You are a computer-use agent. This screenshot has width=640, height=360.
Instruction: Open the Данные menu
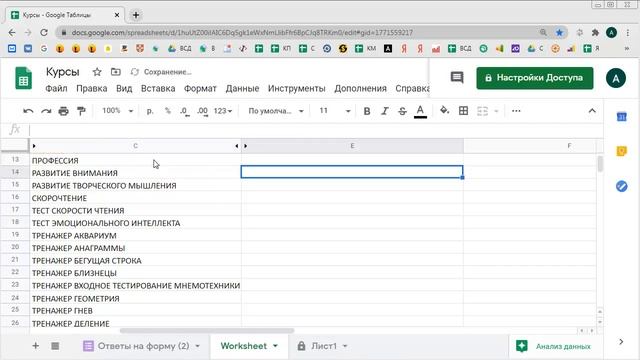click(242, 89)
